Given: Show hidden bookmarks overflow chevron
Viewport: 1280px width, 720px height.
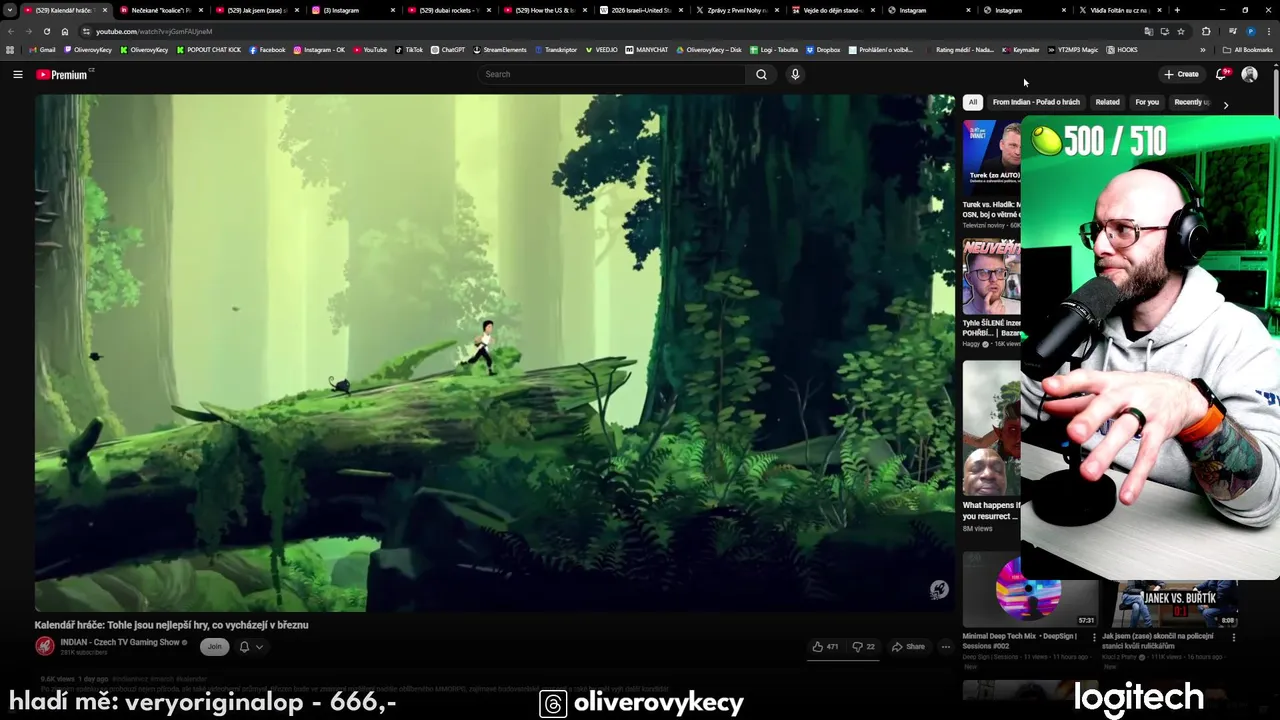Looking at the screenshot, I should [x=1202, y=50].
